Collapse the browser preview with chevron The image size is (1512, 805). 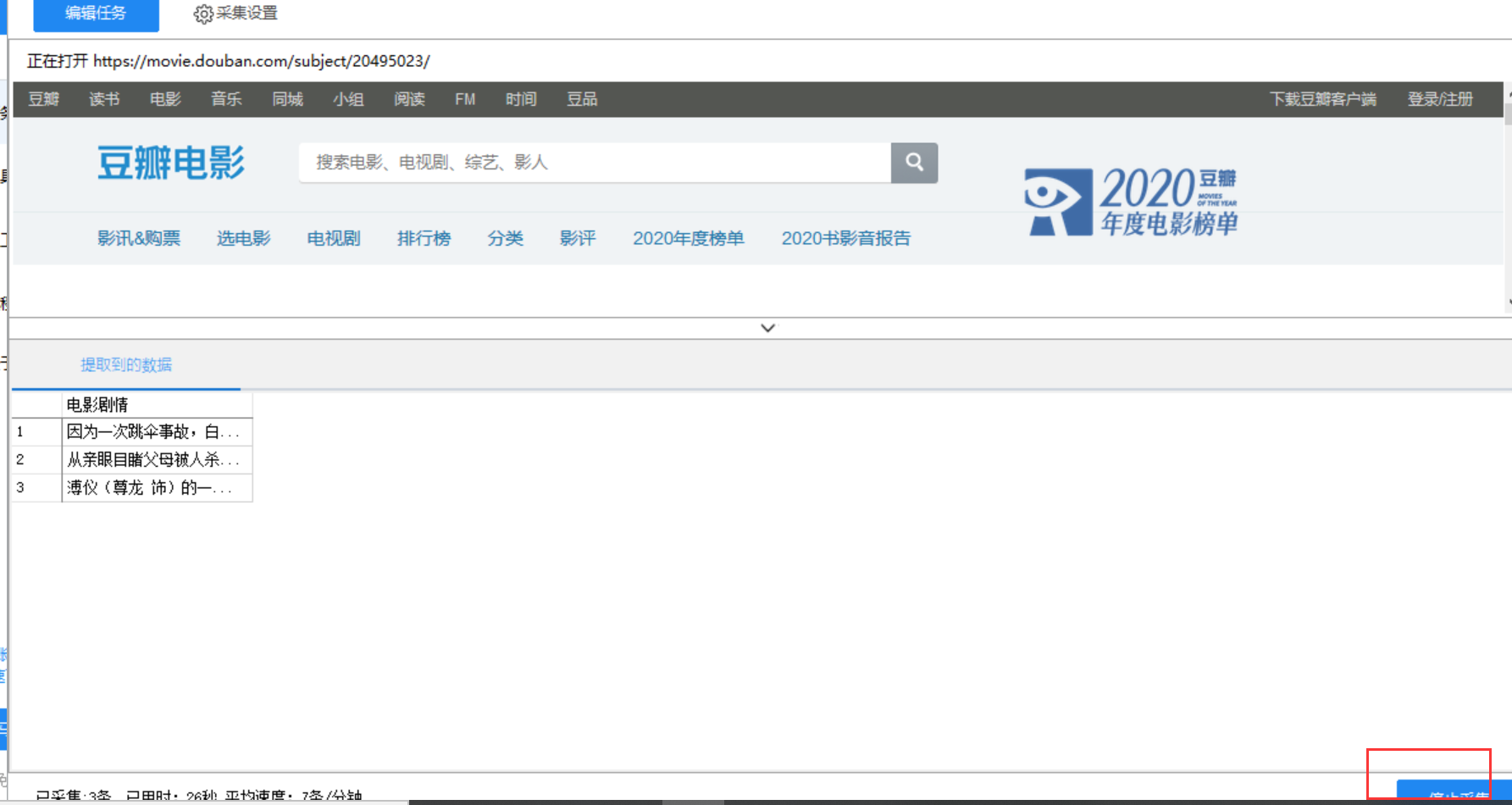[x=767, y=328]
